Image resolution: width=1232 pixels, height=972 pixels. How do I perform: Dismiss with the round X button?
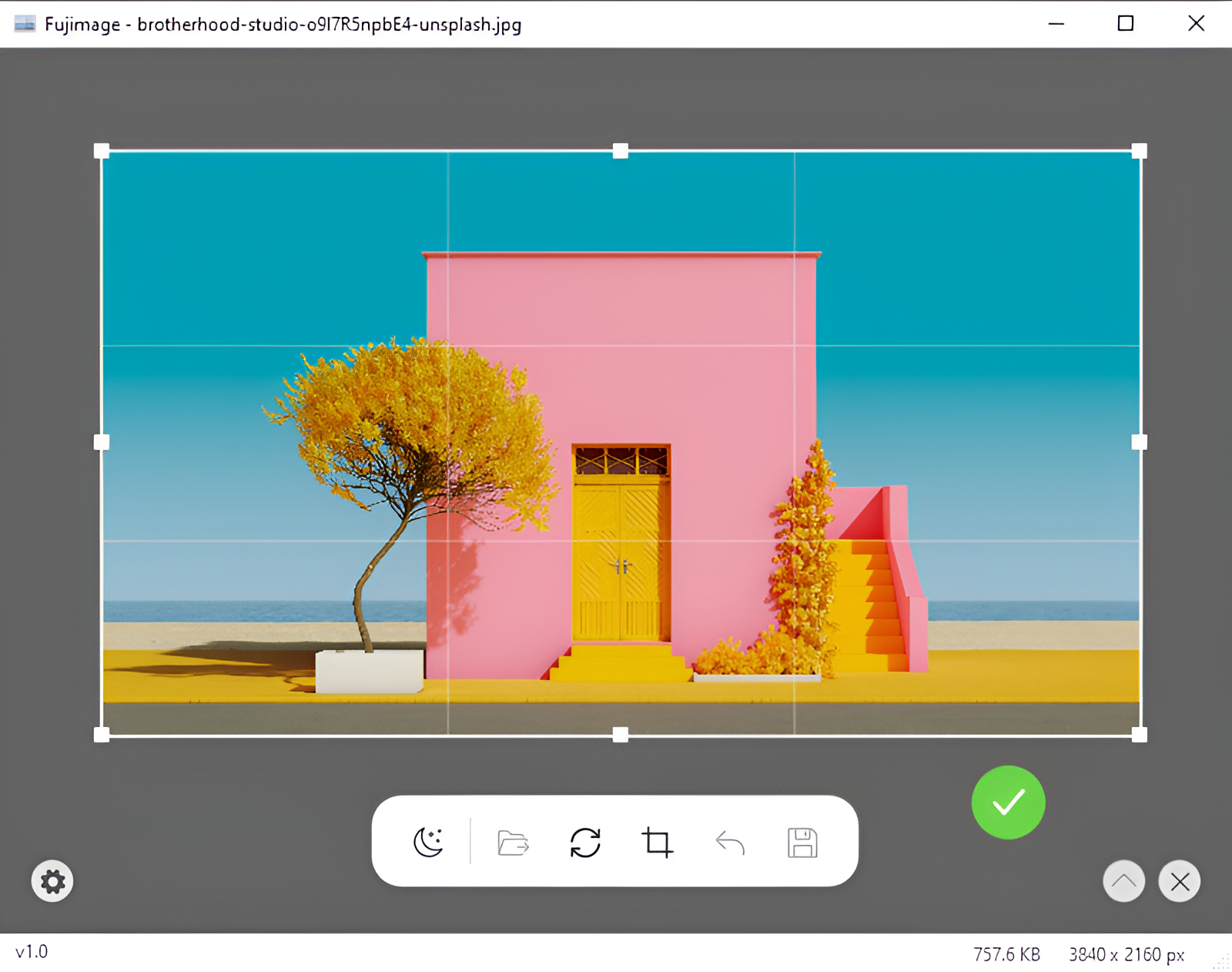point(1180,881)
